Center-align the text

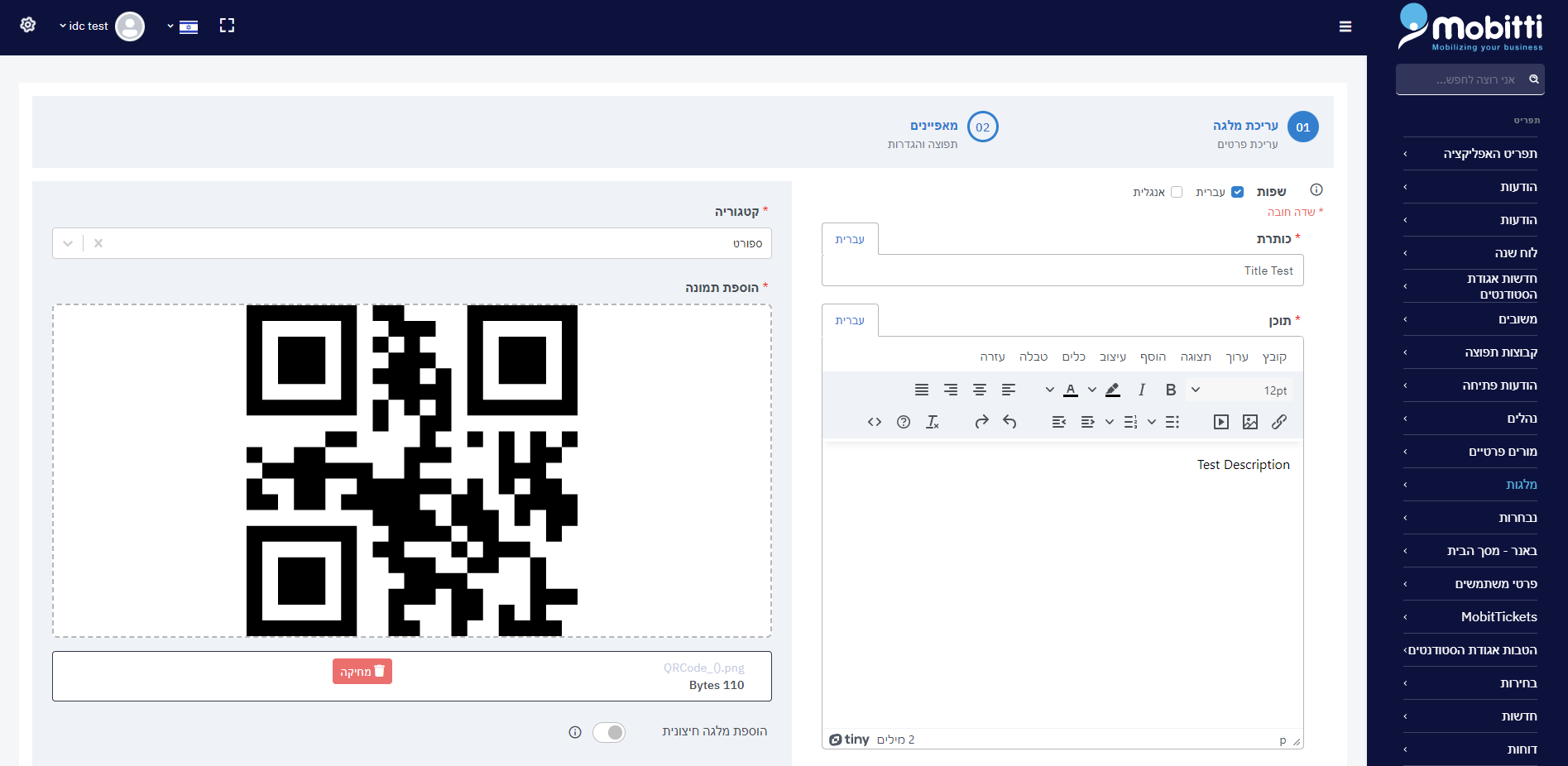980,390
